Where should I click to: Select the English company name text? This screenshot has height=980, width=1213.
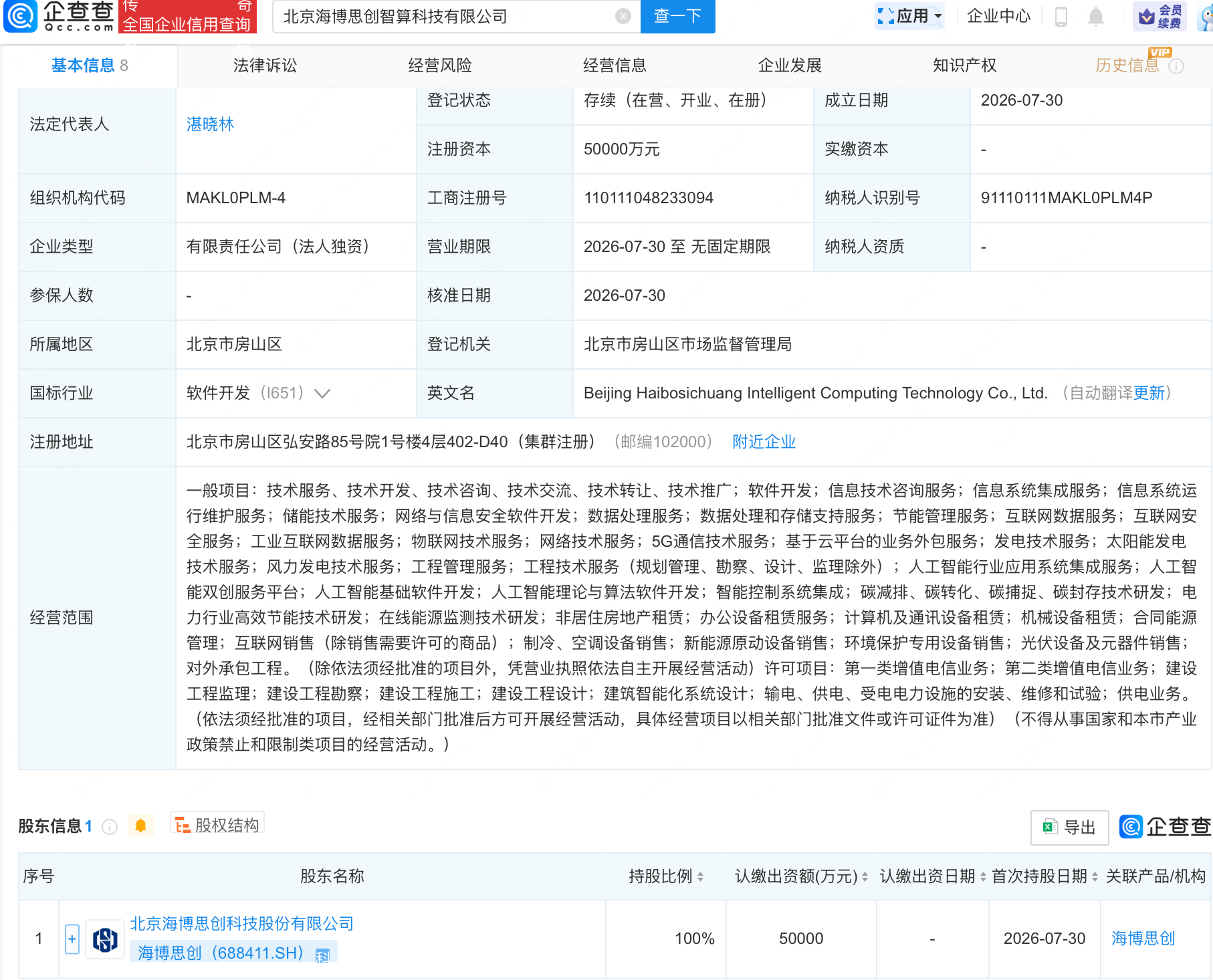(815, 393)
